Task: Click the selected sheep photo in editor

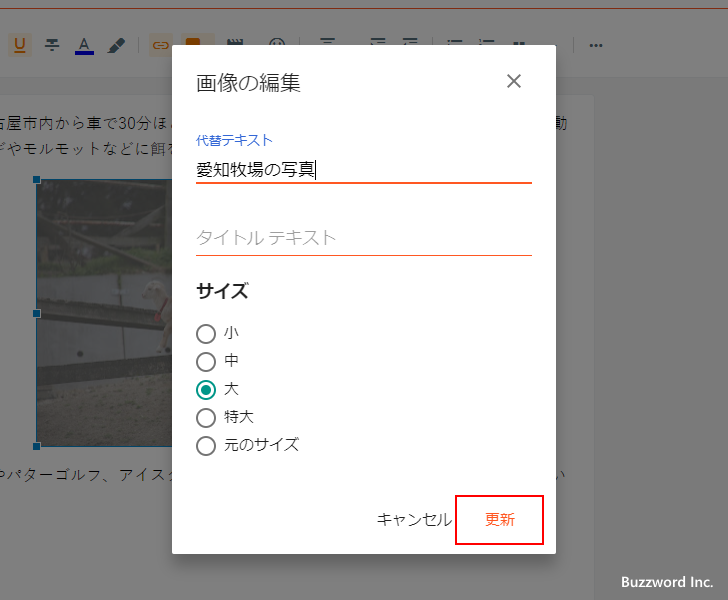Action: (x=104, y=313)
